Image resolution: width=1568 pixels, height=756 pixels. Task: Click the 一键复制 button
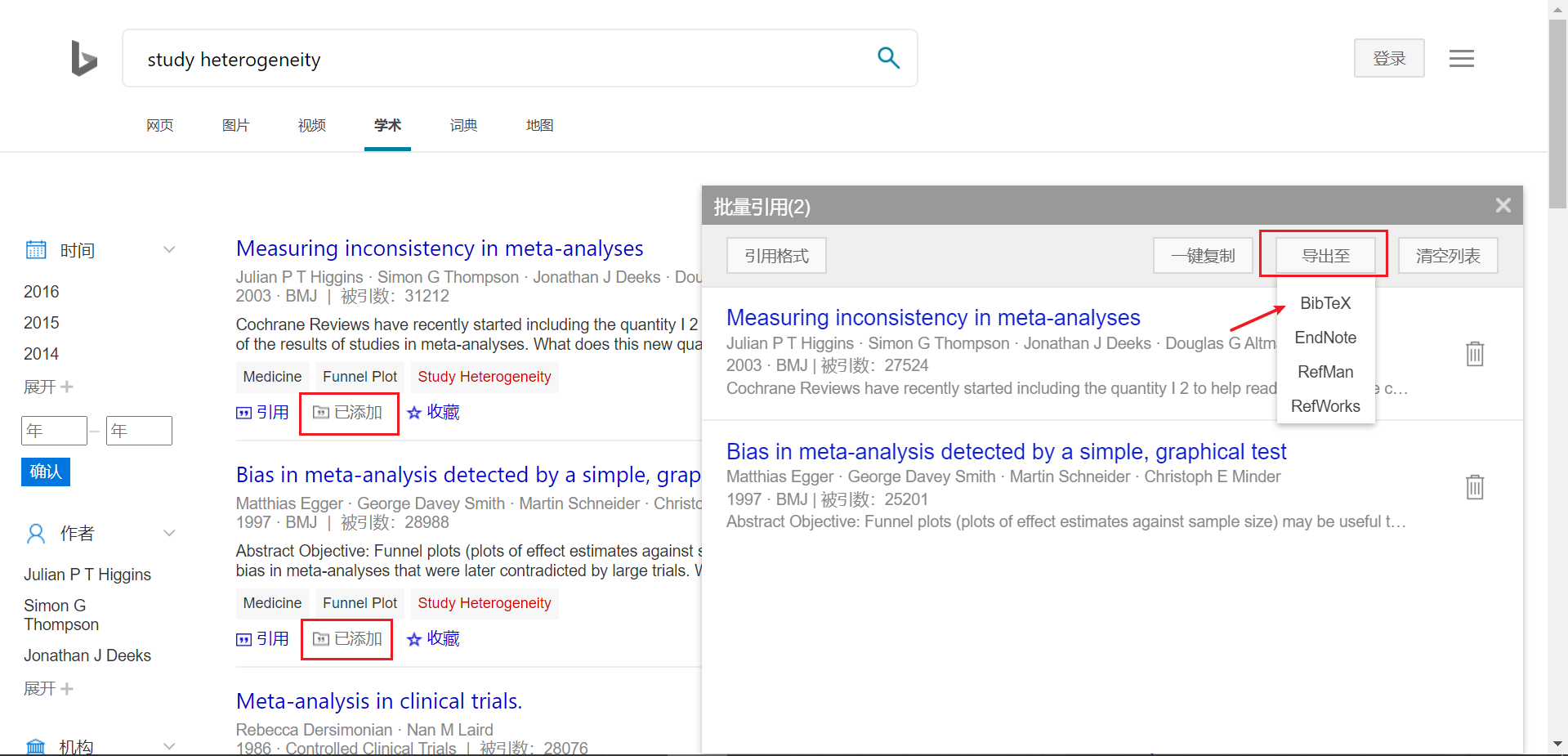coord(1202,256)
